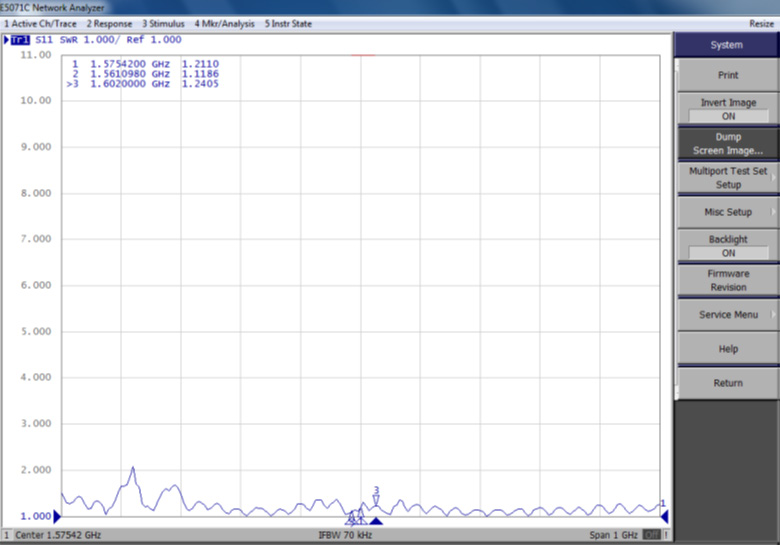This screenshot has width=780, height=545.
Task: Click the SWR peak on the trace
Action: (132, 468)
